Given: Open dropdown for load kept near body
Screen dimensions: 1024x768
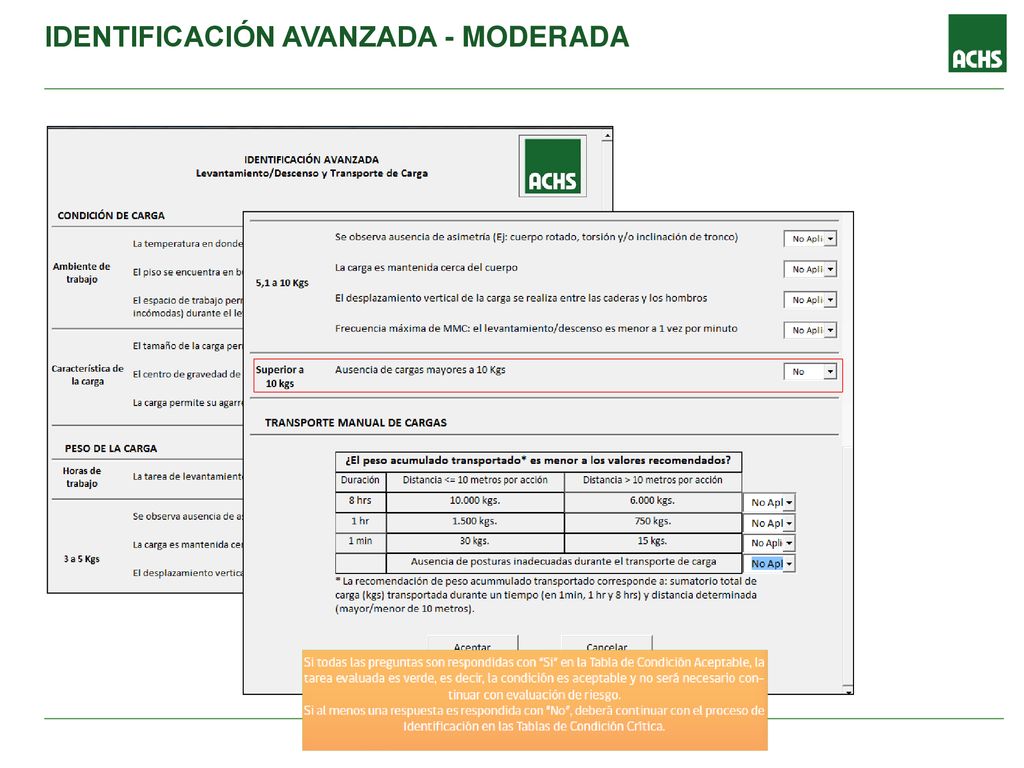Looking at the screenshot, I should click(x=810, y=269).
